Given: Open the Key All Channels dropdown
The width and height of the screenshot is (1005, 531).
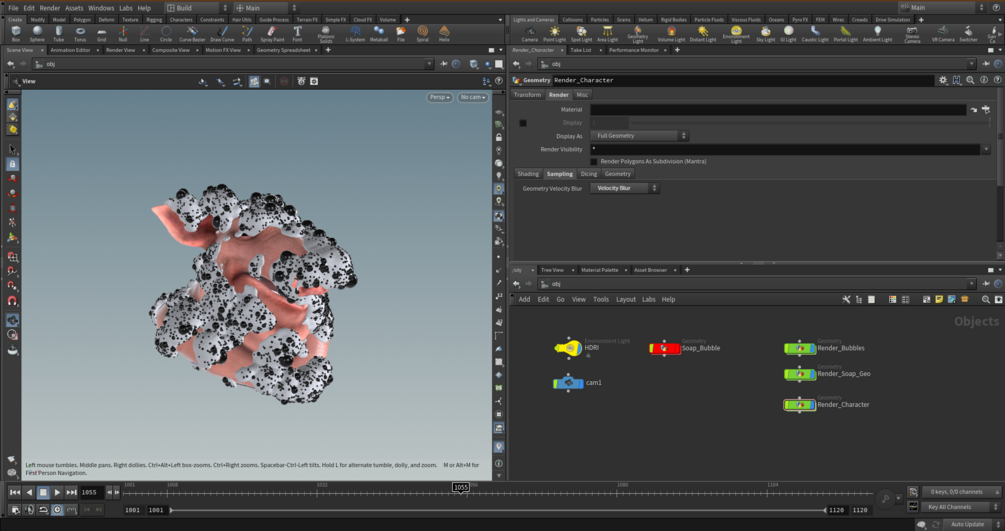Looking at the screenshot, I should (x=961, y=507).
